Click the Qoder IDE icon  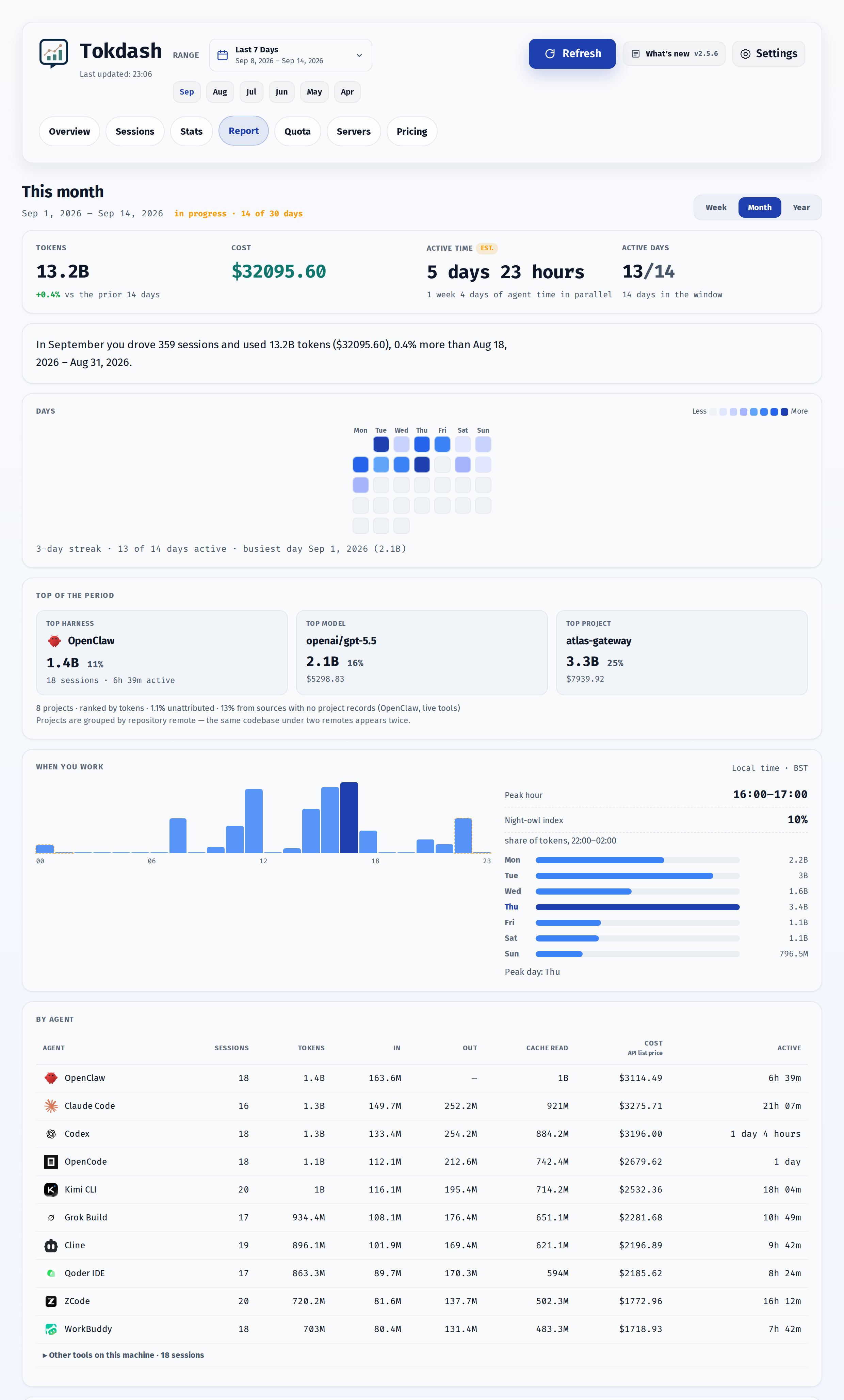click(x=51, y=1273)
